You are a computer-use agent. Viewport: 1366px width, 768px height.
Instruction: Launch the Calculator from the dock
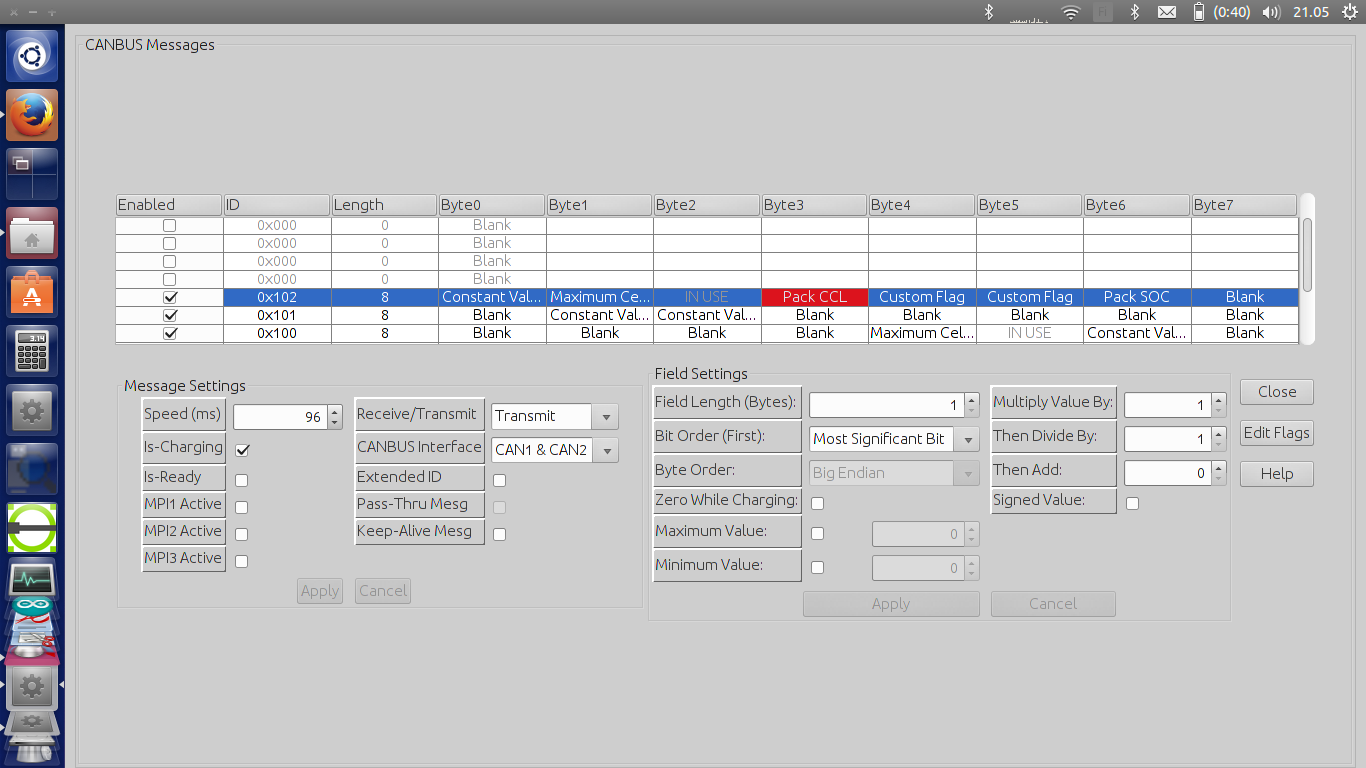pos(32,351)
